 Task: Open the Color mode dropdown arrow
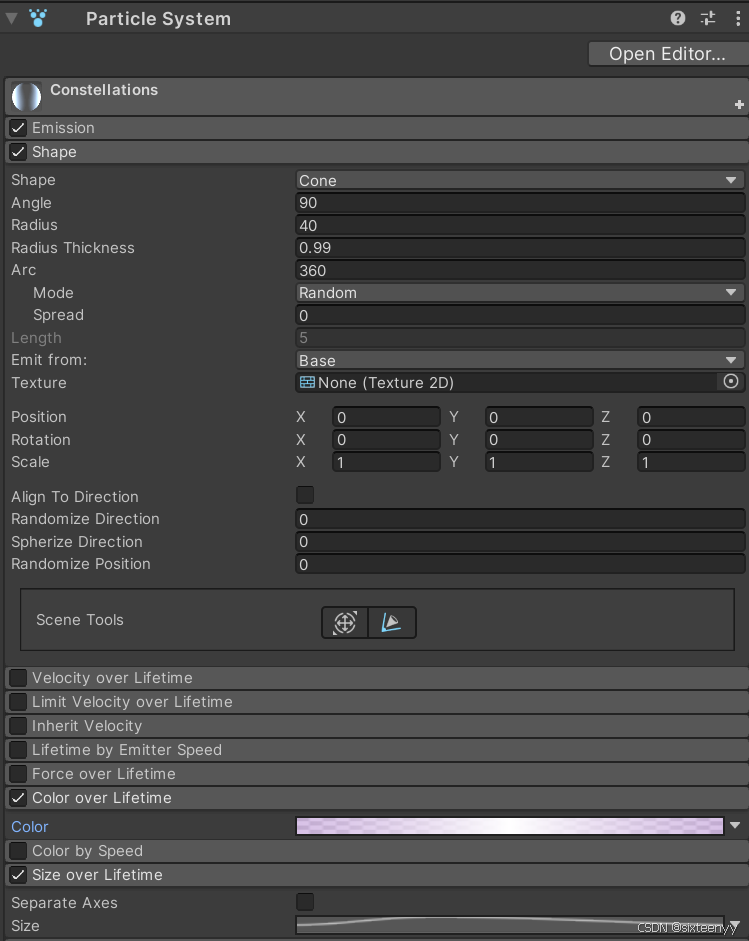click(735, 826)
